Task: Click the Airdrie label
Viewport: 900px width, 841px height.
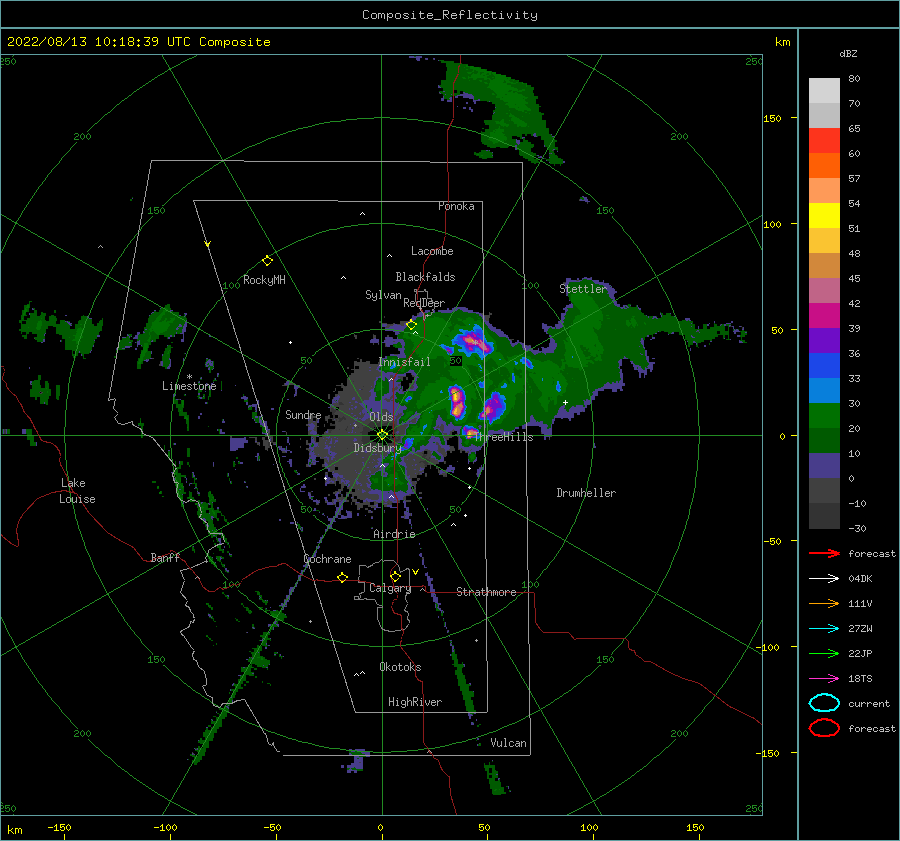Action: click(x=394, y=534)
